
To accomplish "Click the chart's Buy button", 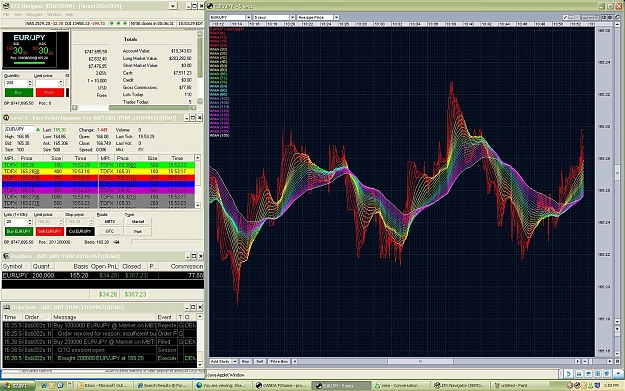I will click(246, 362).
